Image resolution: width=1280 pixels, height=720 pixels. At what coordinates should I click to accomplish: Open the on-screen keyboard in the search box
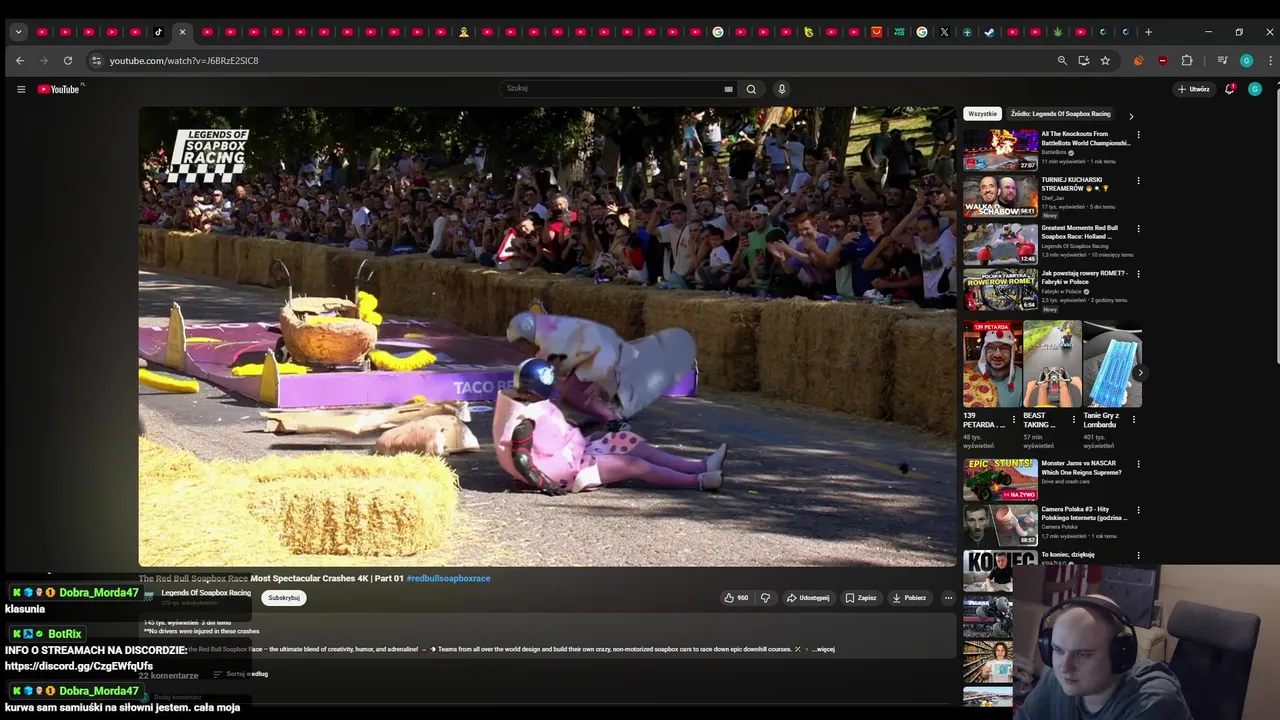[x=728, y=89]
